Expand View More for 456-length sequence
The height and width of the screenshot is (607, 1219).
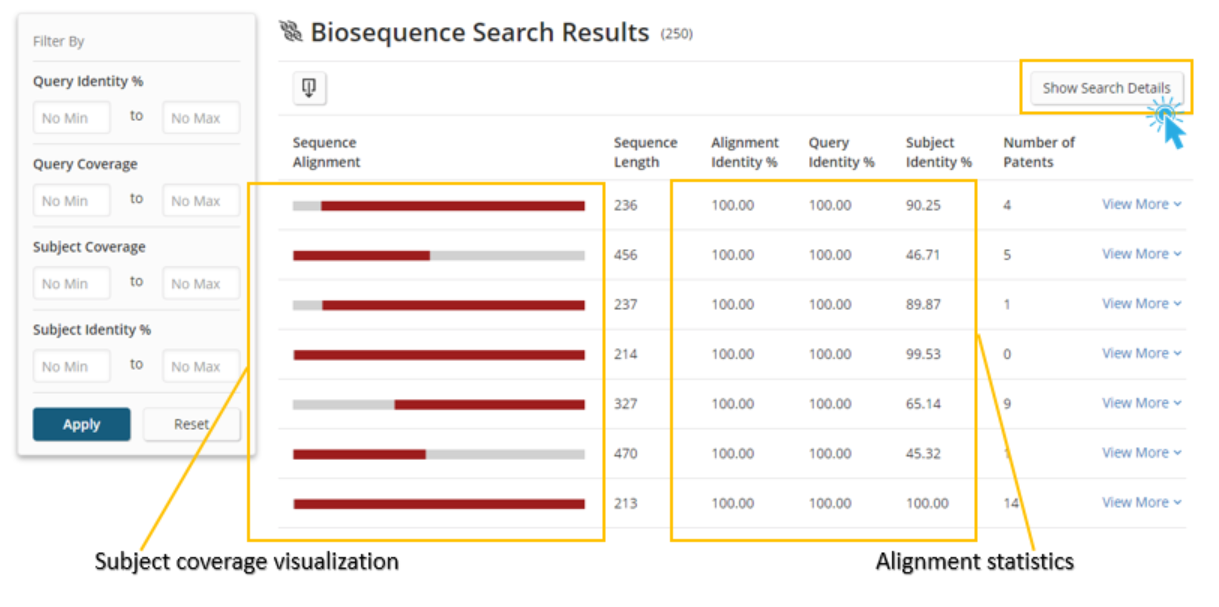1141,254
